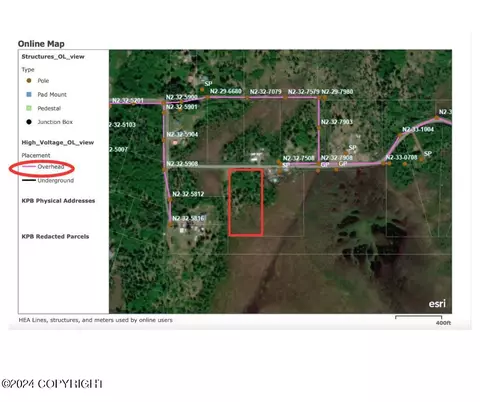The height and width of the screenshot is (402, 480).
Task: Click map label N2-29-7980
Action: click(337, 92)
